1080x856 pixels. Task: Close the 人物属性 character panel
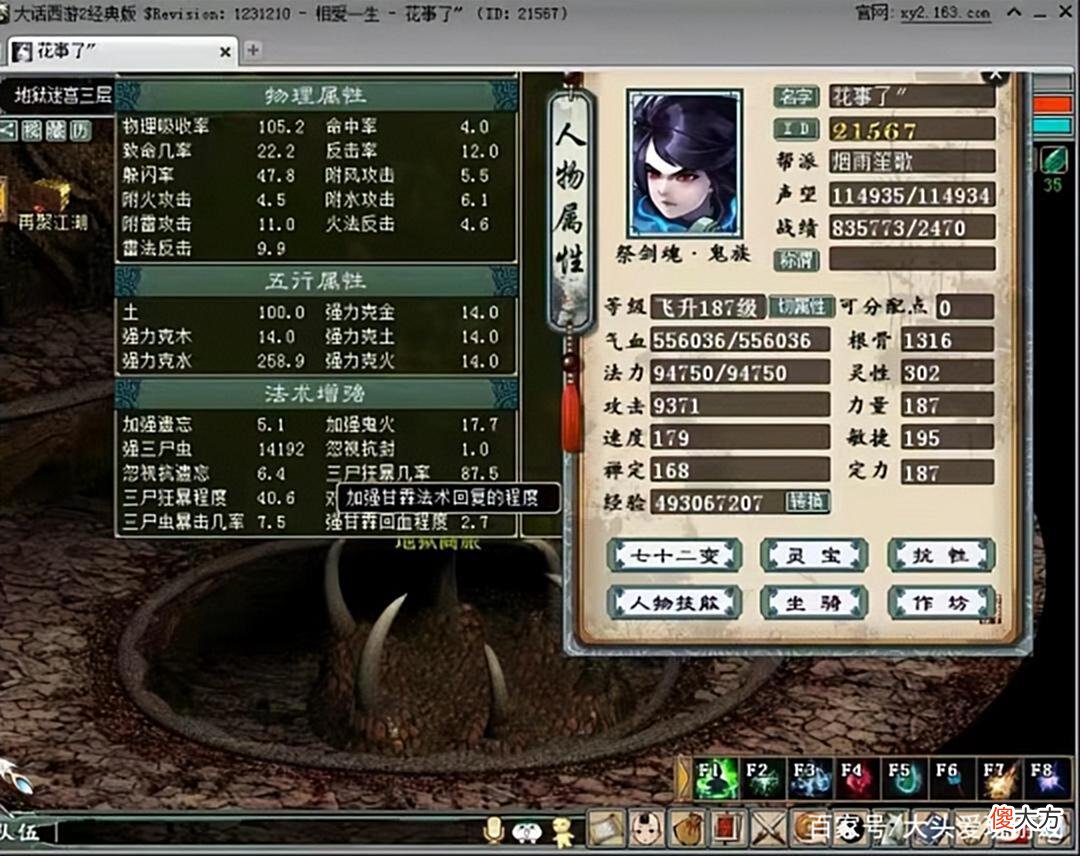pos(995,75)
